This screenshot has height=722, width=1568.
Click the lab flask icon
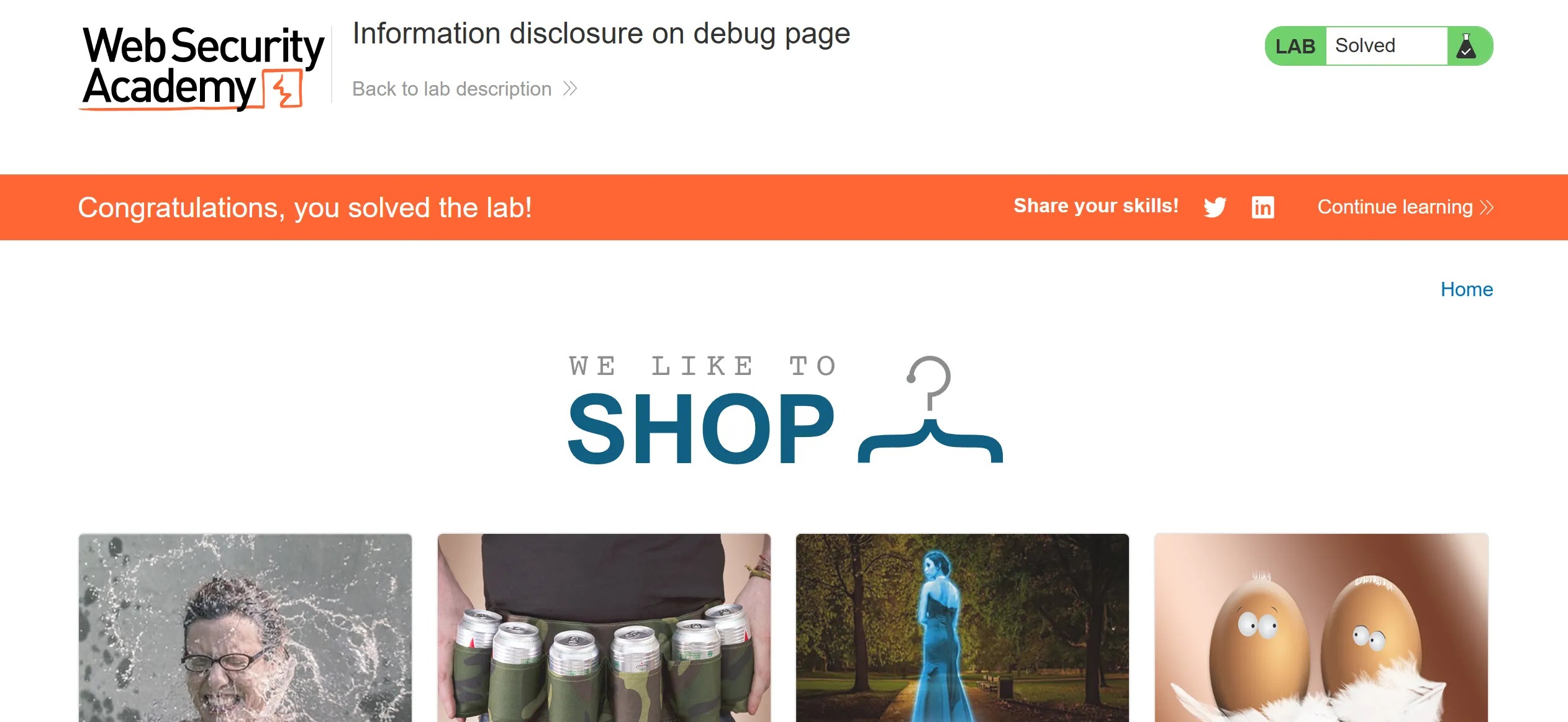pos(1466,46)
